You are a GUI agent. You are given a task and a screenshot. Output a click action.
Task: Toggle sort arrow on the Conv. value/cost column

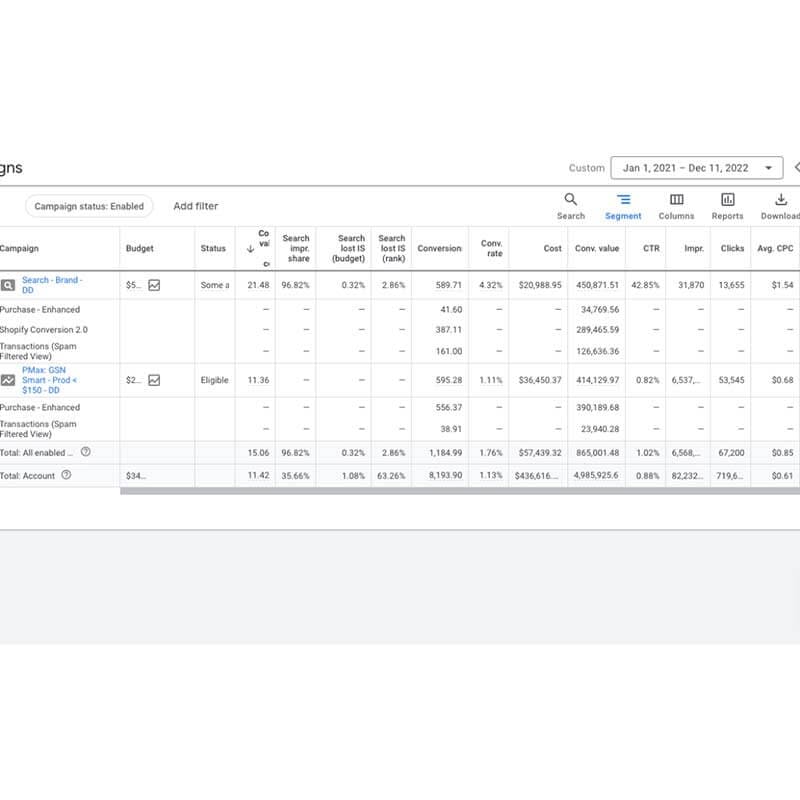(250, 249)
